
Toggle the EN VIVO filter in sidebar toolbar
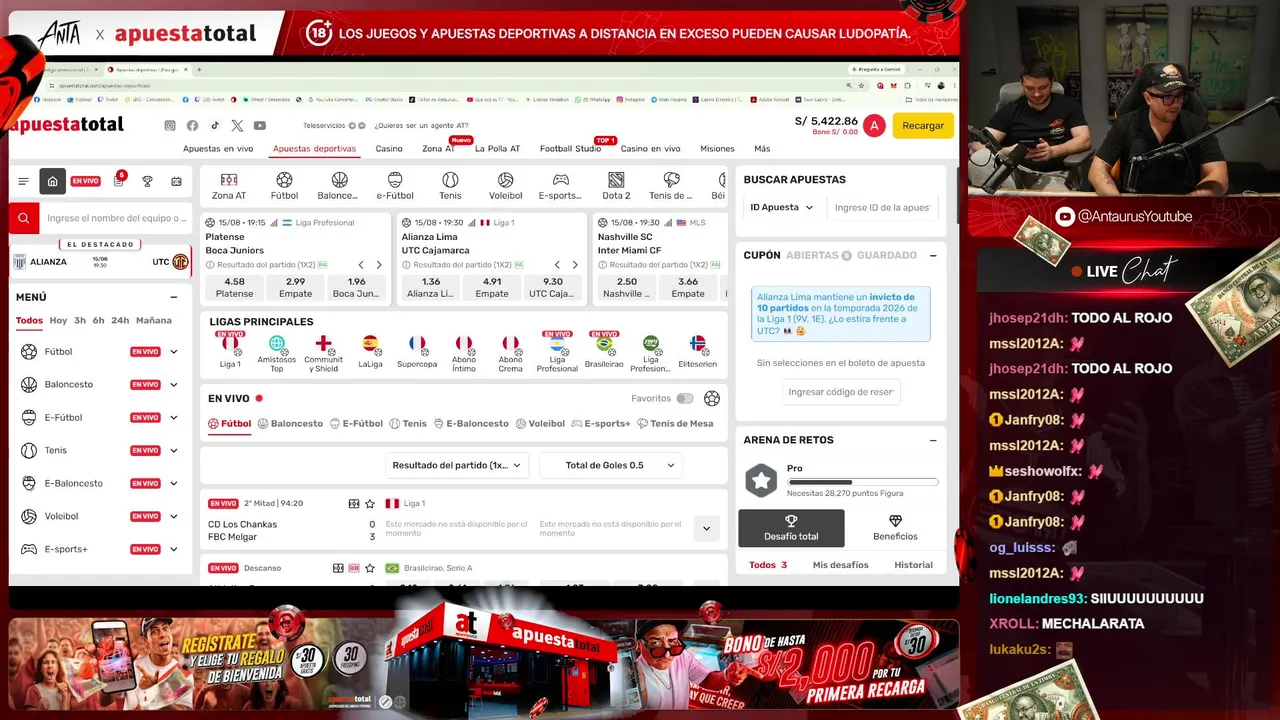pos(85,181)
